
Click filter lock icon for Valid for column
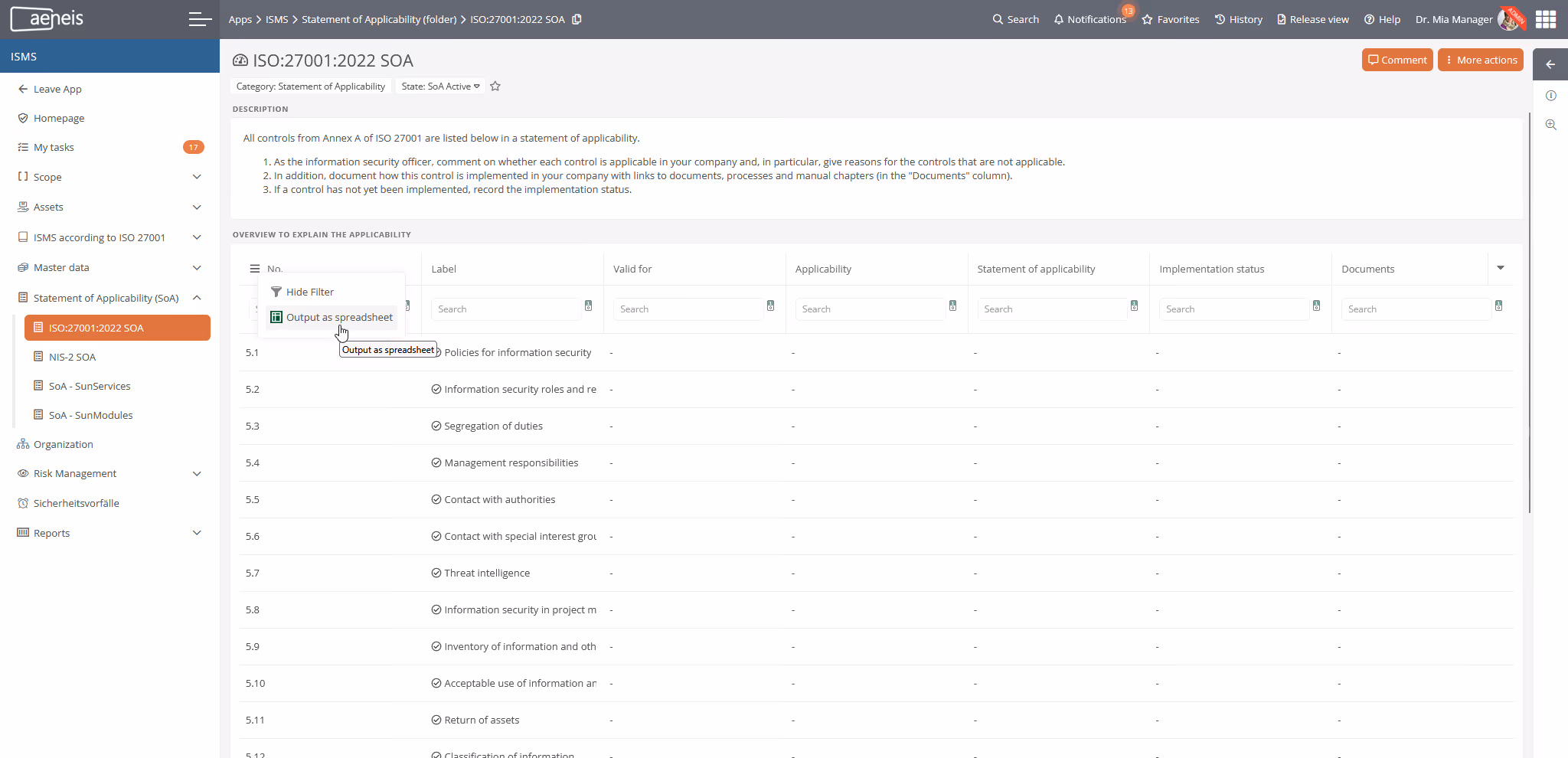(x=770, y=305)
